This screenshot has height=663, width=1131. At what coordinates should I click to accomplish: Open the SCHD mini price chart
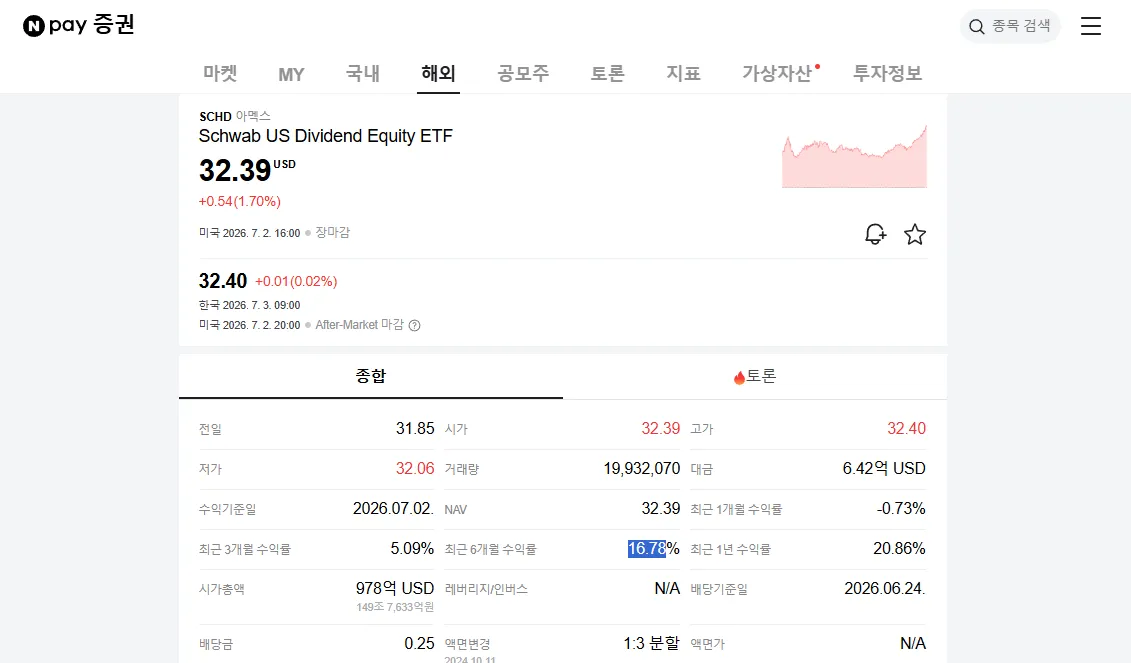tap(854, 157)
